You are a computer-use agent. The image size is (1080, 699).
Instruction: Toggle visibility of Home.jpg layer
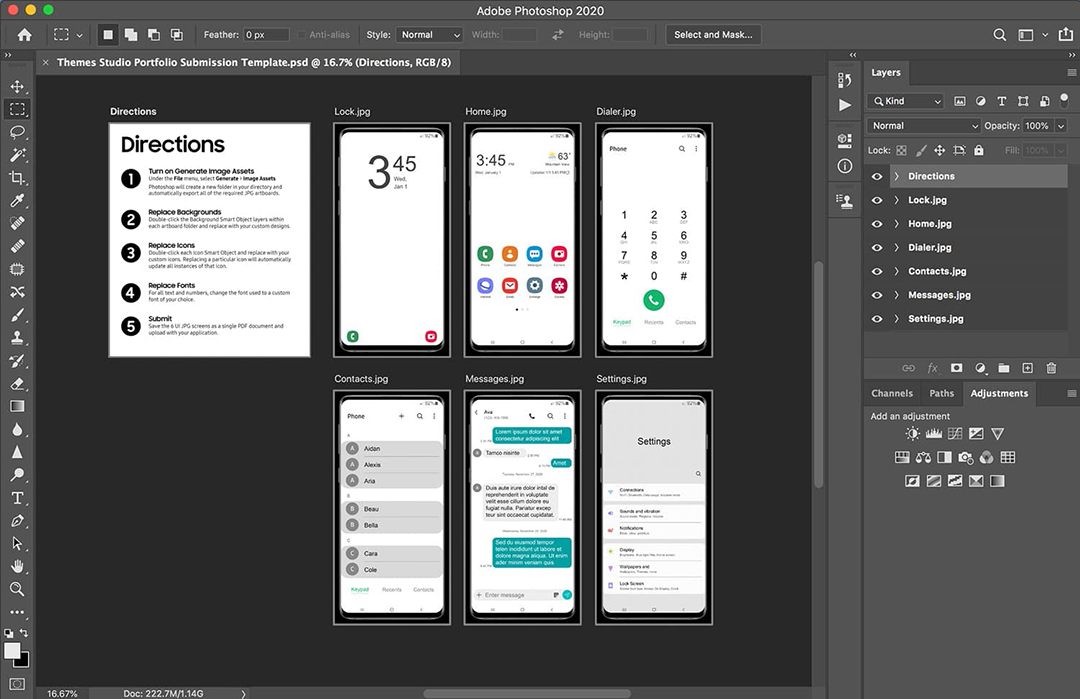877,224
